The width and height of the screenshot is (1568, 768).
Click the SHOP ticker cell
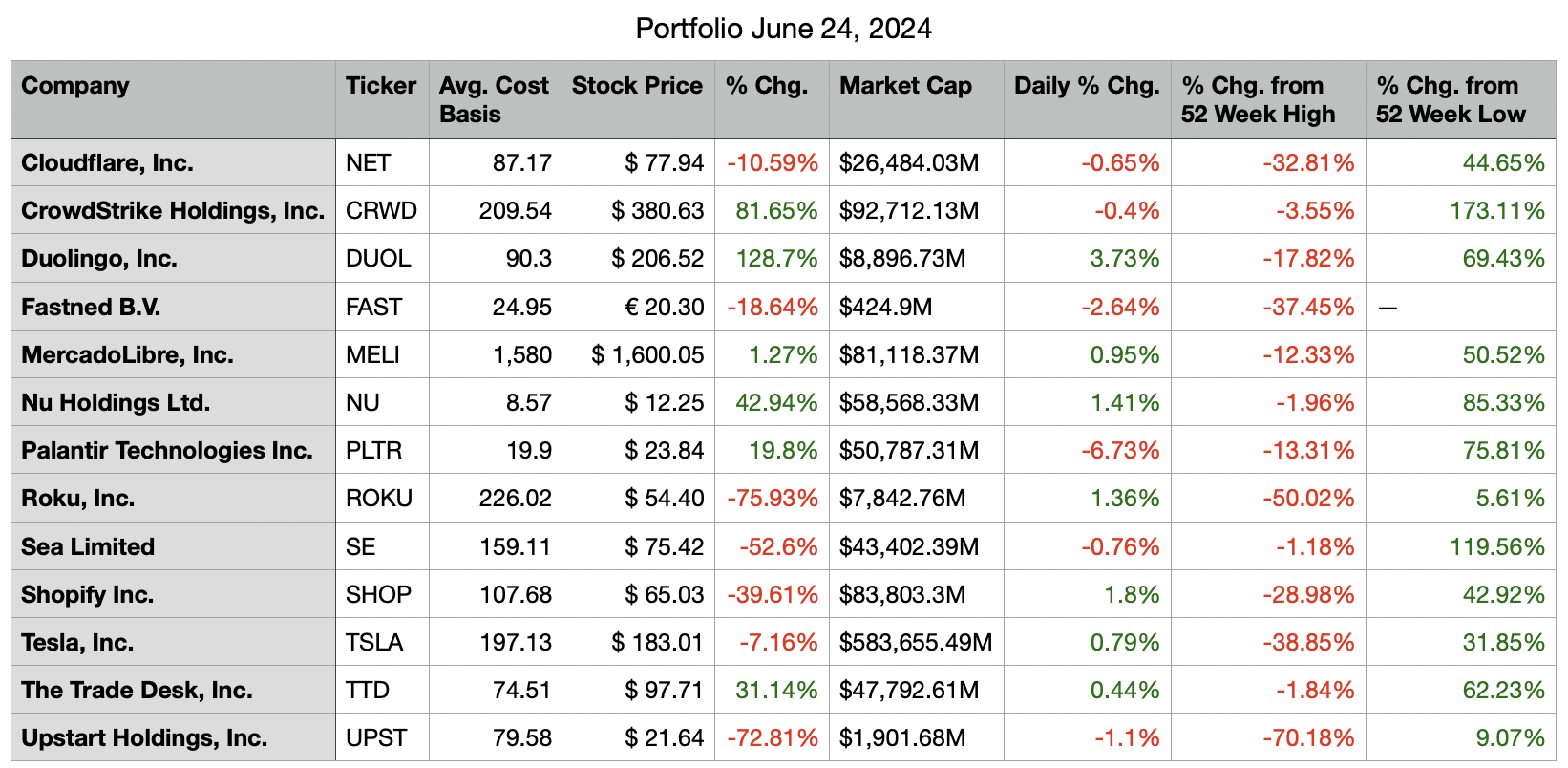[378, 595]
